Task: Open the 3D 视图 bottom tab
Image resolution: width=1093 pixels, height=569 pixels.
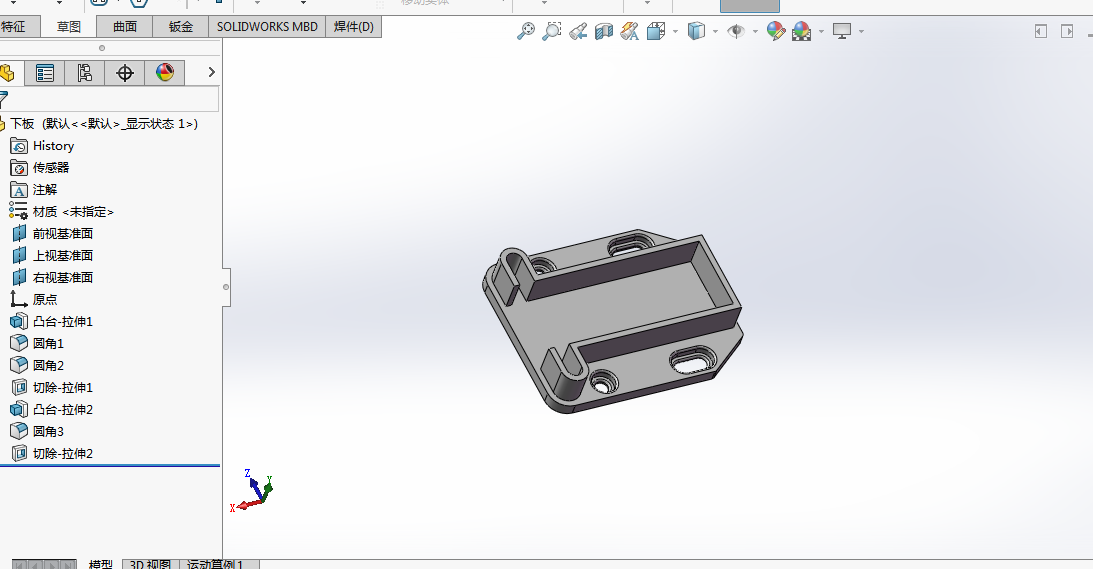Action: click(150, 564)
